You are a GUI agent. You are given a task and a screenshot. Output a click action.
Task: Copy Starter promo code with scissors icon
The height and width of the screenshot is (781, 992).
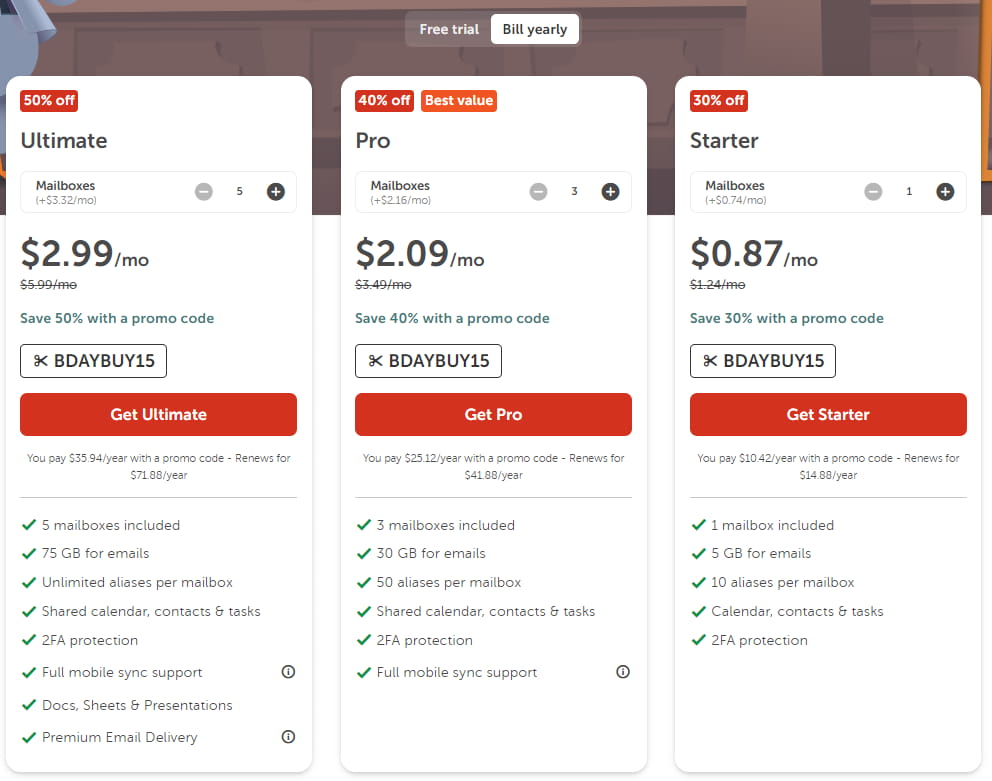pyautogui.click(x=710, y=361)
